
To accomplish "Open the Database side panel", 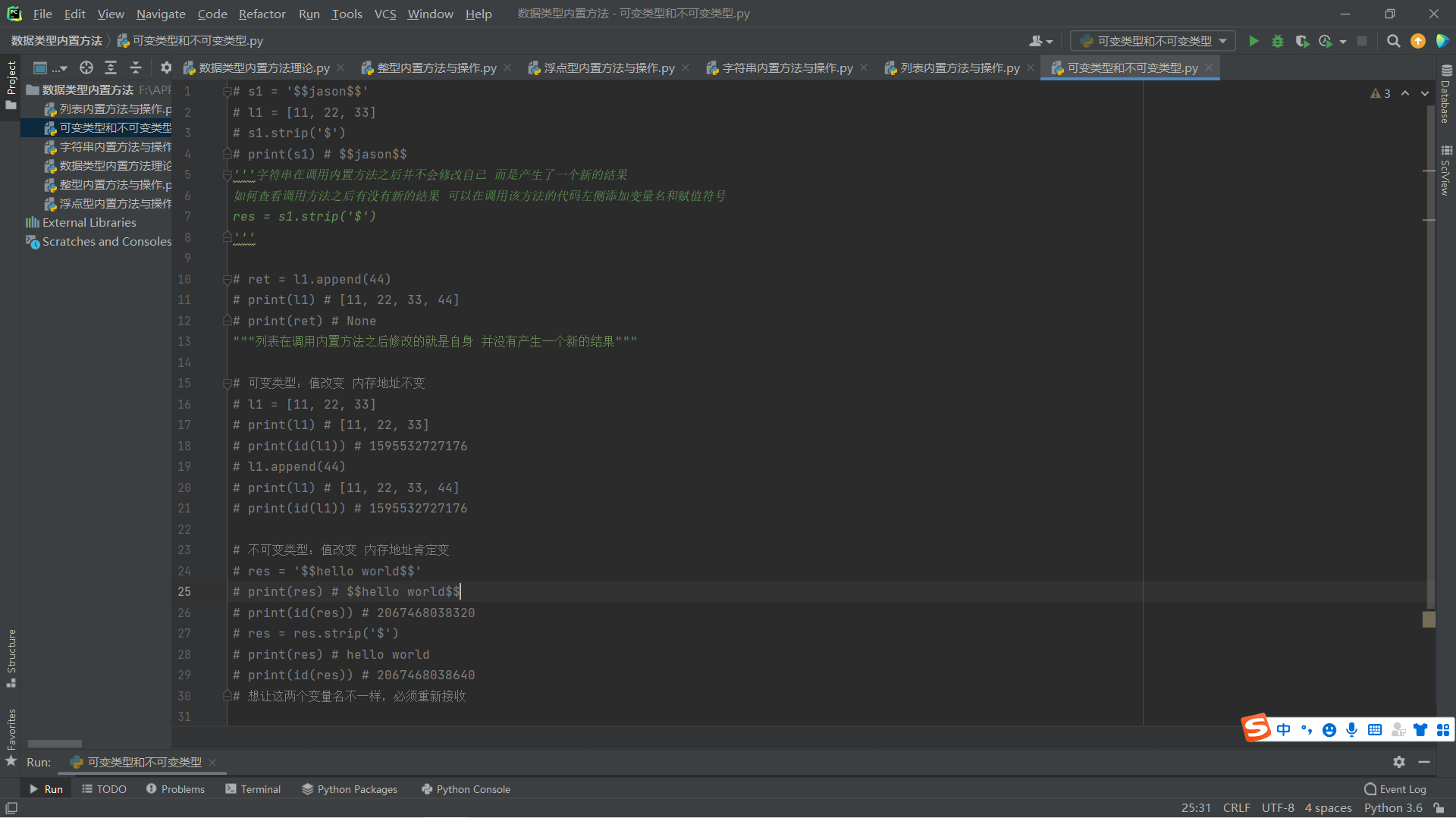I will (1446, 94).
